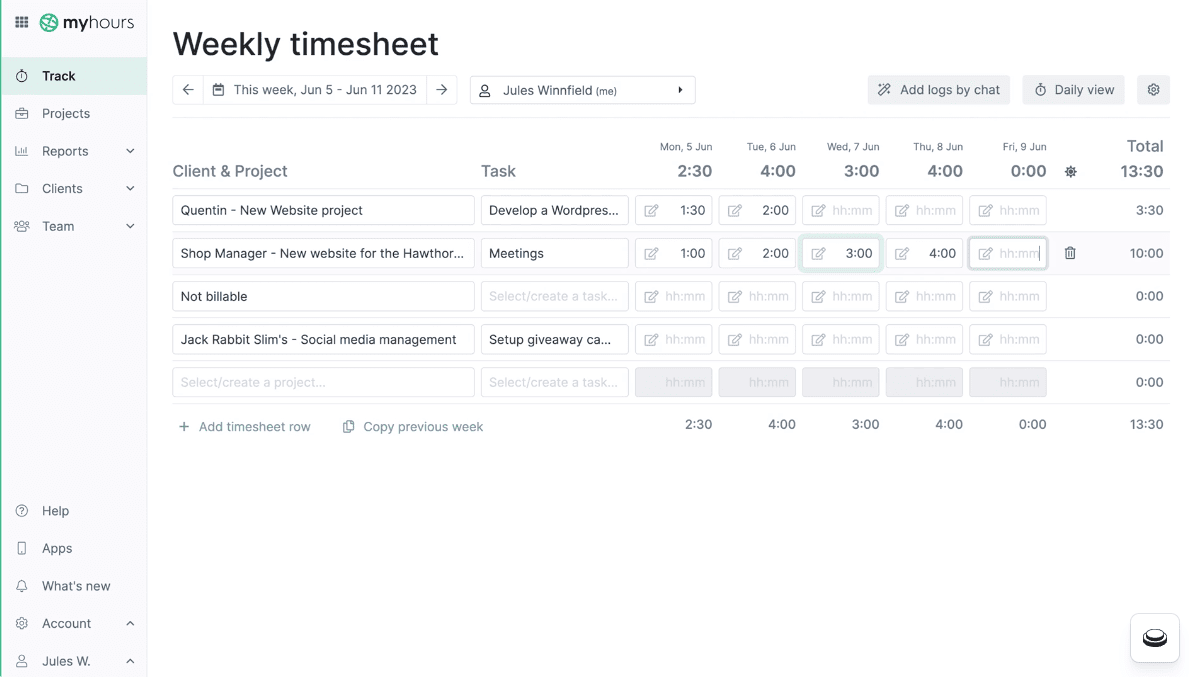This screenshot has height=677, width=1189.
Task: Open the chat widget in bottom corner
Action: pyautogui.click(x=1154, y=637)
